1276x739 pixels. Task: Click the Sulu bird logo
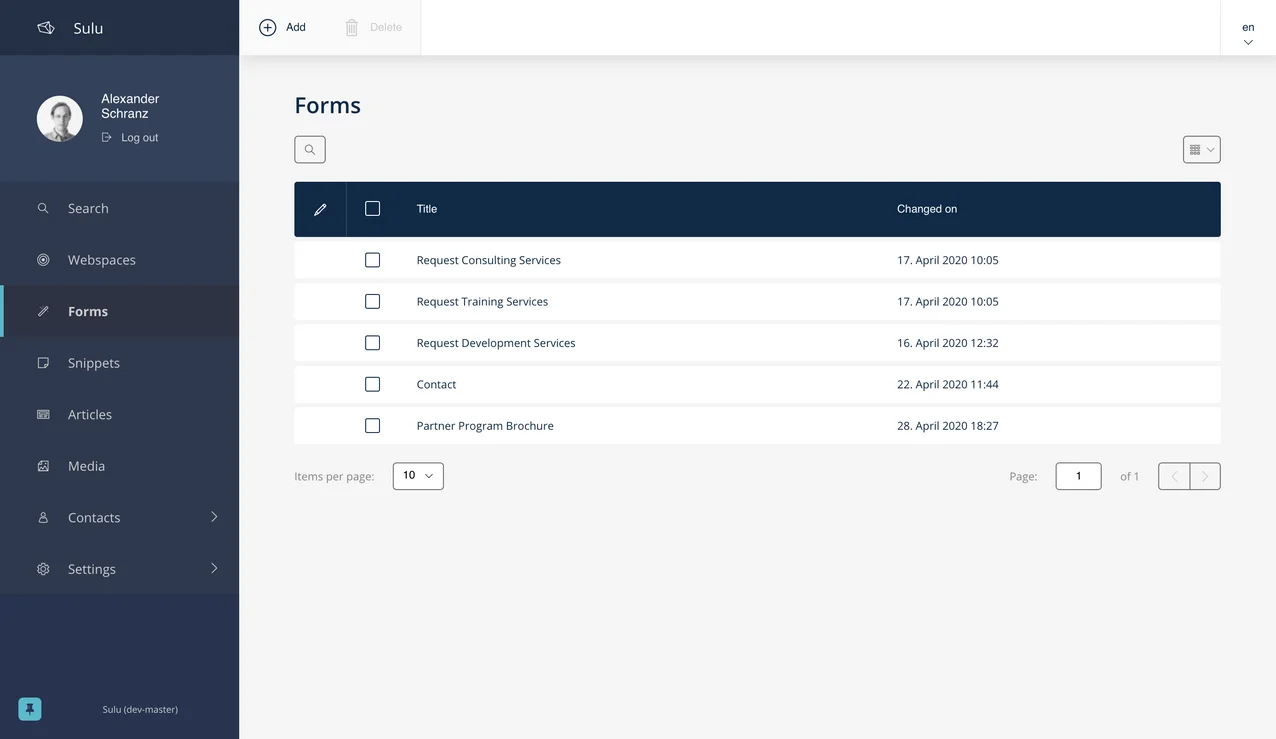pyautogui.click(x=45, y=27)
